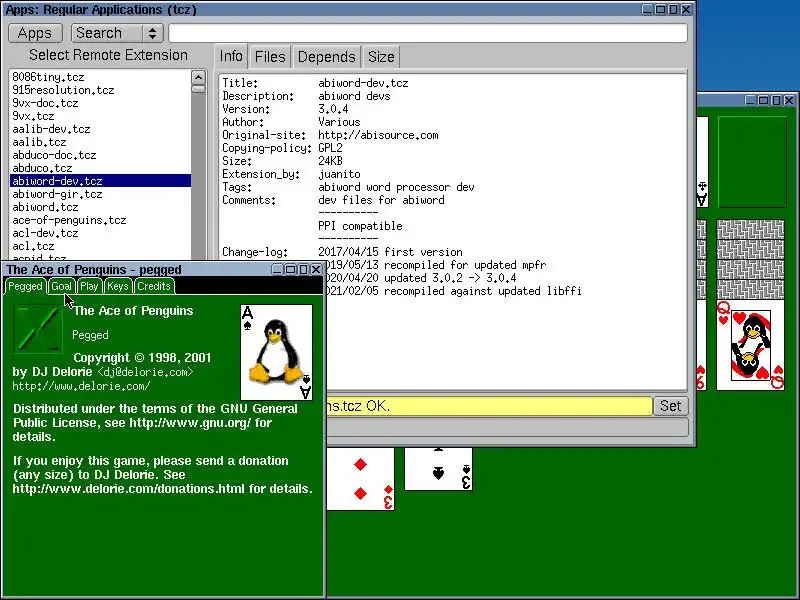Click the Apps button

coord(35,33)
